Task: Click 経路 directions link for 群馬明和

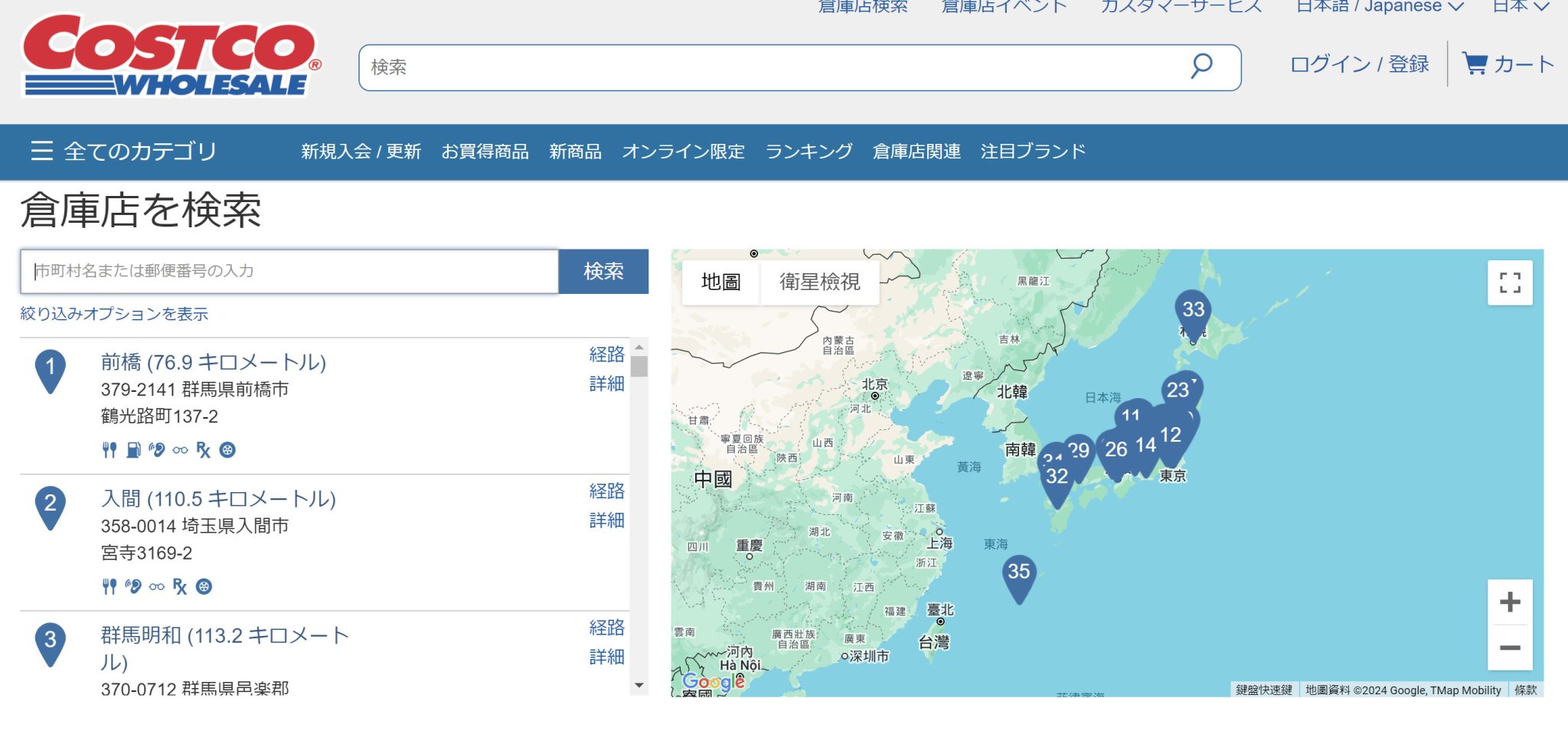Action: coord(606,628)
